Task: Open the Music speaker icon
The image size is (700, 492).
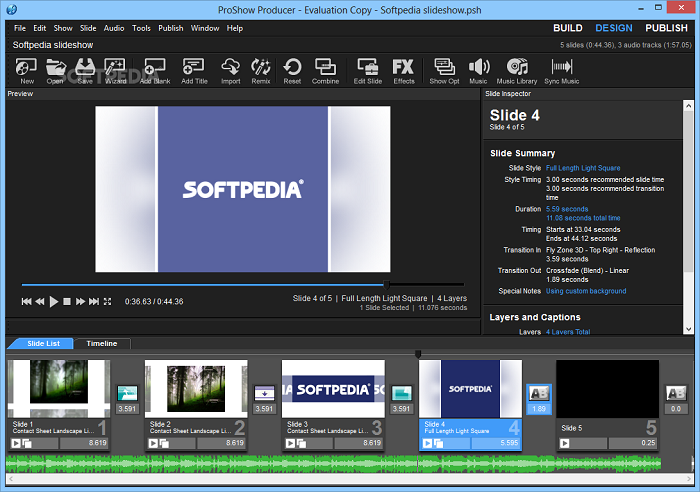Action: 478,71
